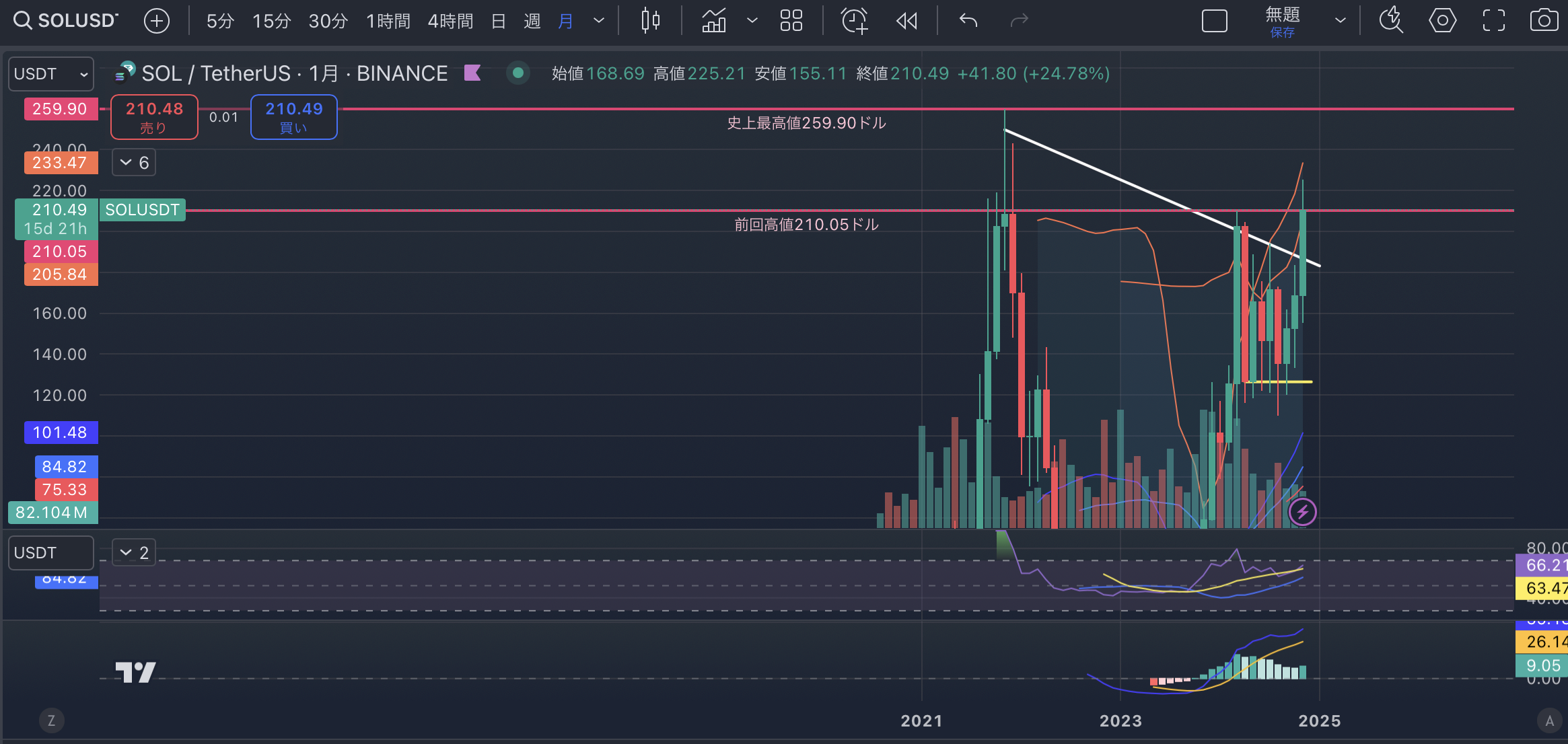Image resolution: width=1568 pixels, height=744 pixels.
Task: Click the TradingView logo
Action: click(x=135, y=672)
